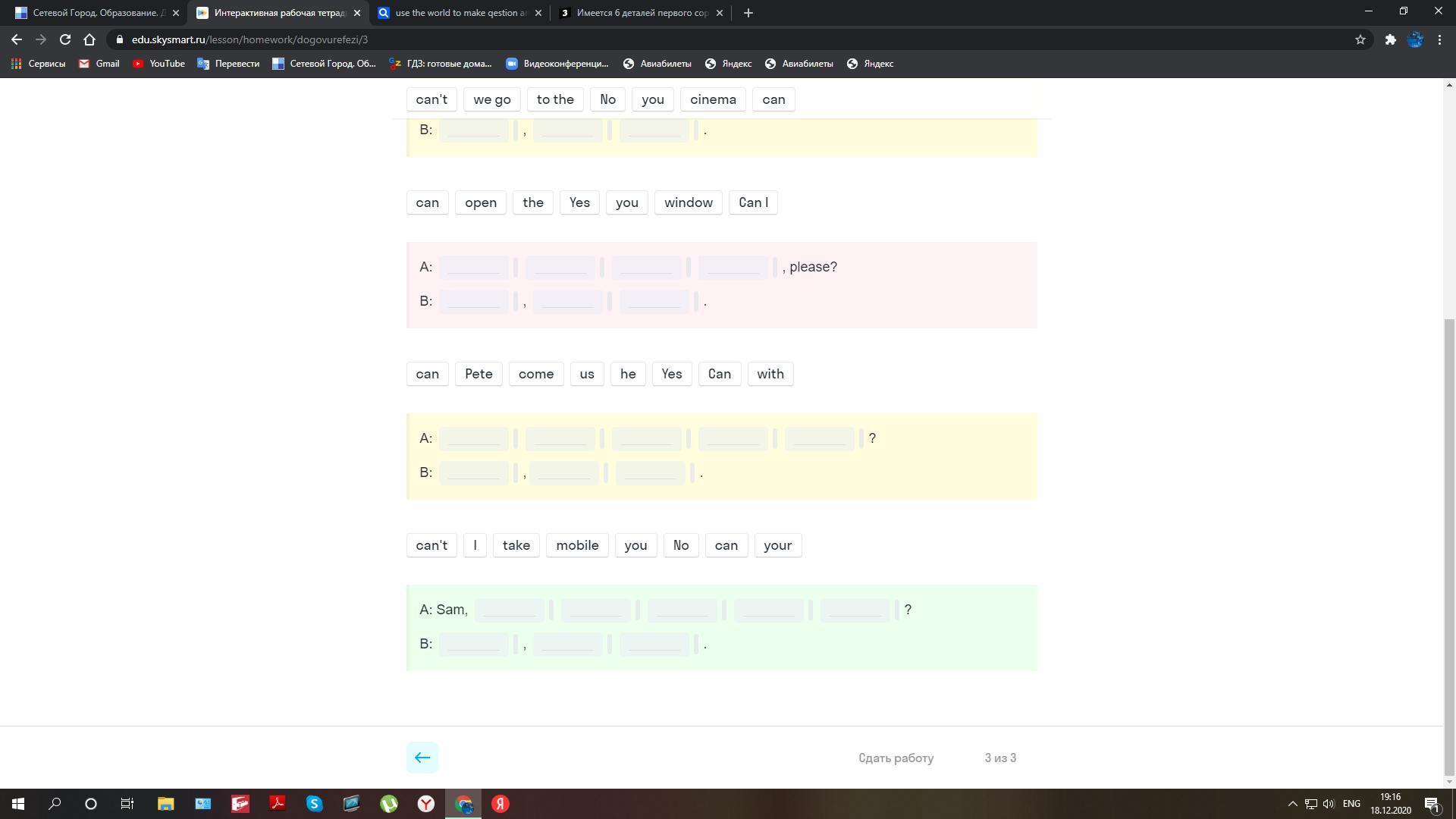Show hidden system tray icons
This screenshot has width=1456, height=819.
(1292, 804)
